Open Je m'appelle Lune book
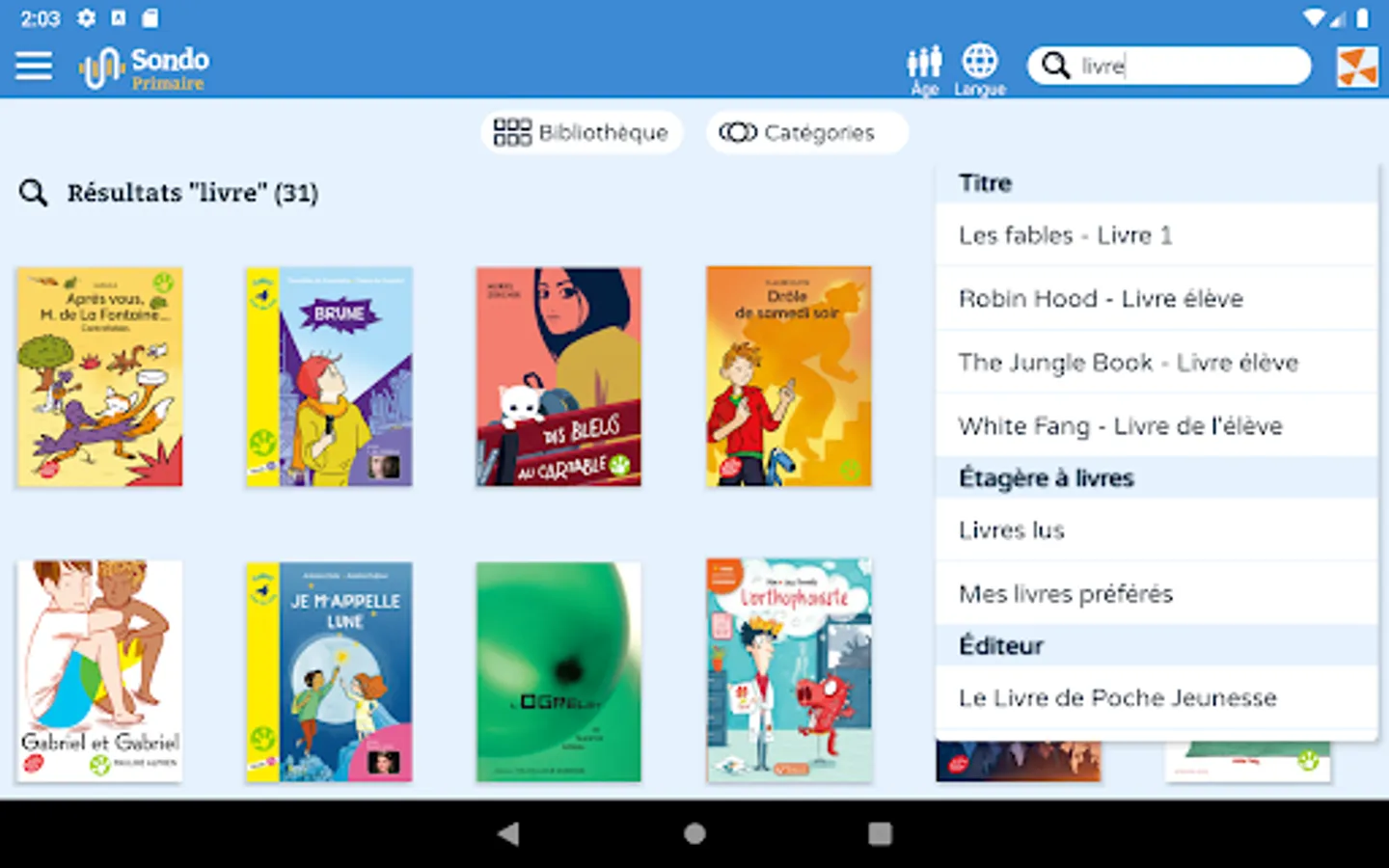Image resolution: width=1389 pixels, height=868 pixels. coord(329,671)
